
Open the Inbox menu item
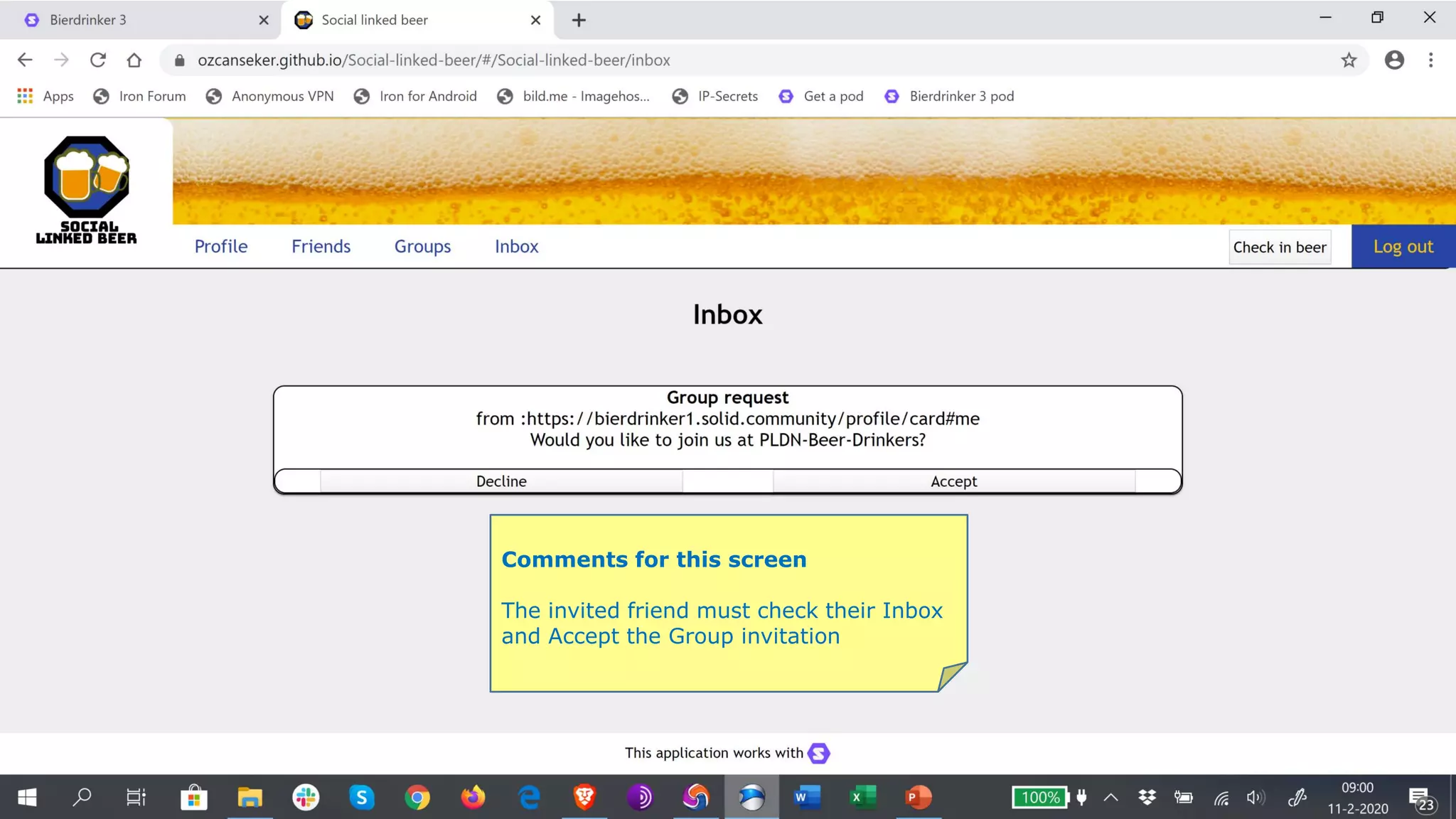point(516,246)
